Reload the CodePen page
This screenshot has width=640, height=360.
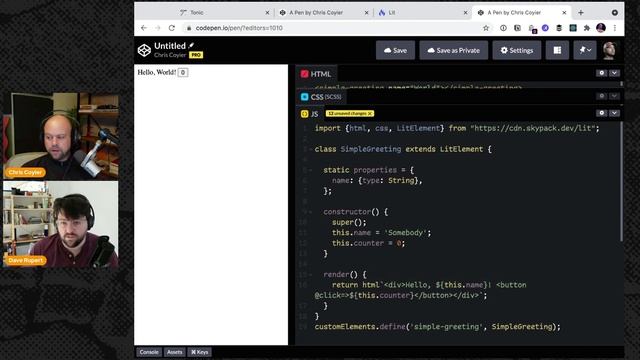click(172, 28)
